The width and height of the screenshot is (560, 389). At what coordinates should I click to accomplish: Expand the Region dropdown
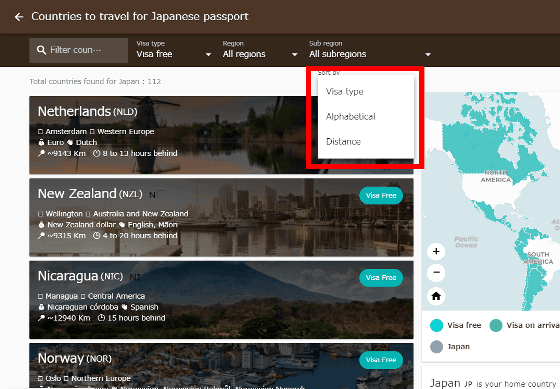pyautogui.click(x=260, y=50)
